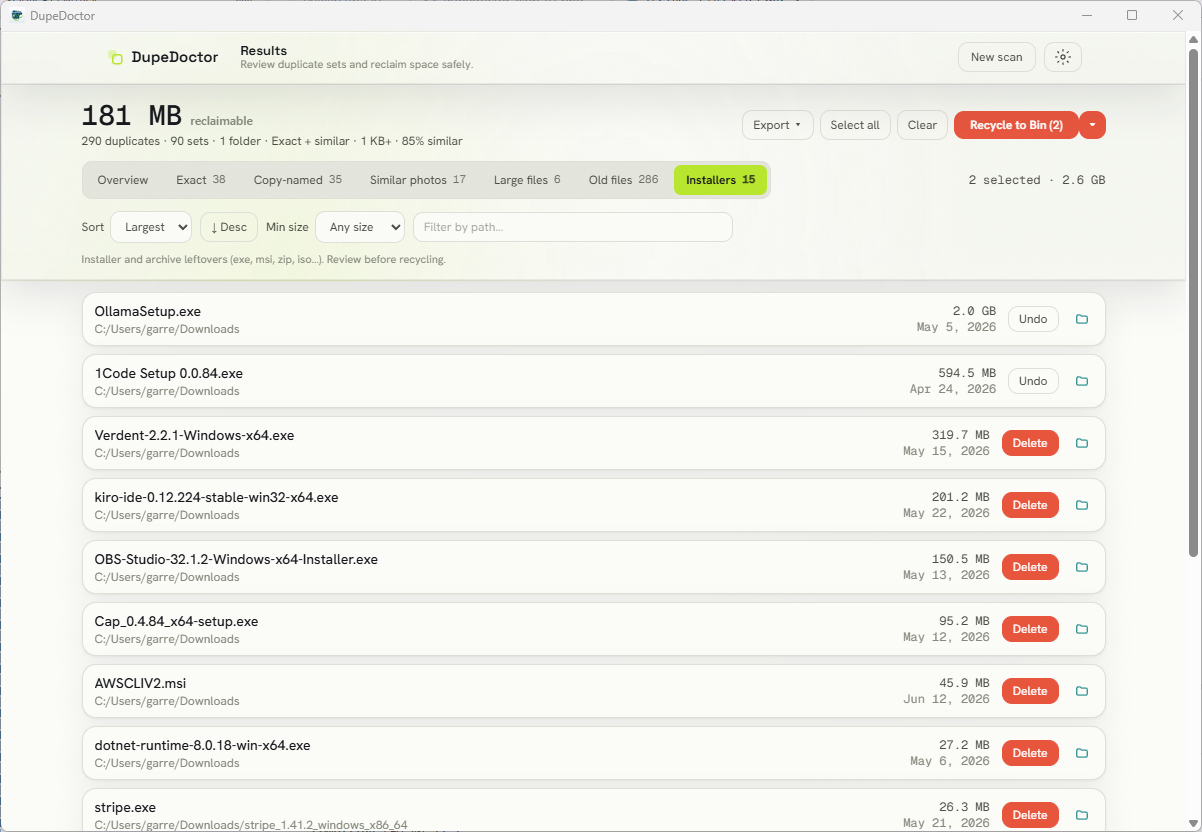This screenshot has height=832, width=1202.
Task: Toggle the Desc sort direction
Action: tap(229, 227)
